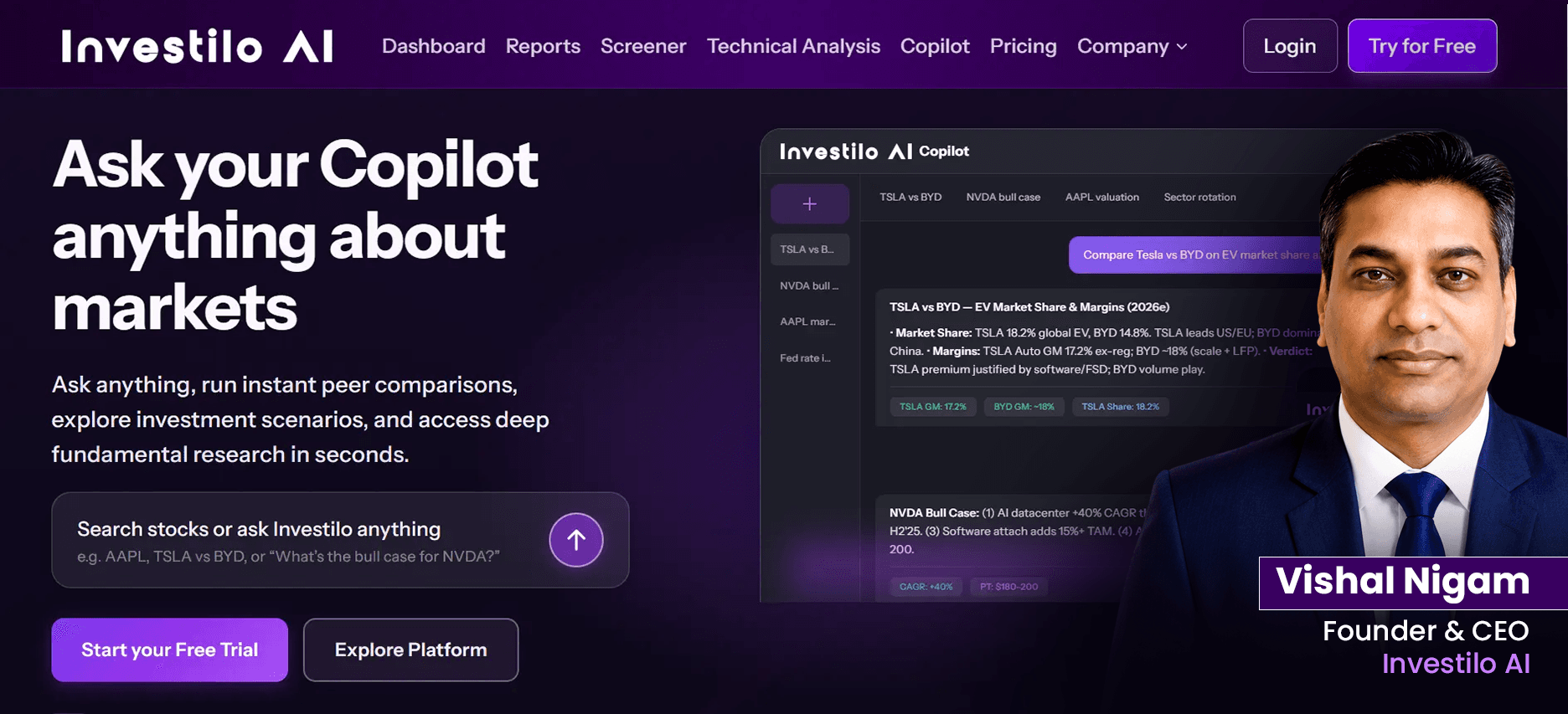1568x714 pixels.
Task: Expand the Company dropdown menu
Action: pos(1132,46)
